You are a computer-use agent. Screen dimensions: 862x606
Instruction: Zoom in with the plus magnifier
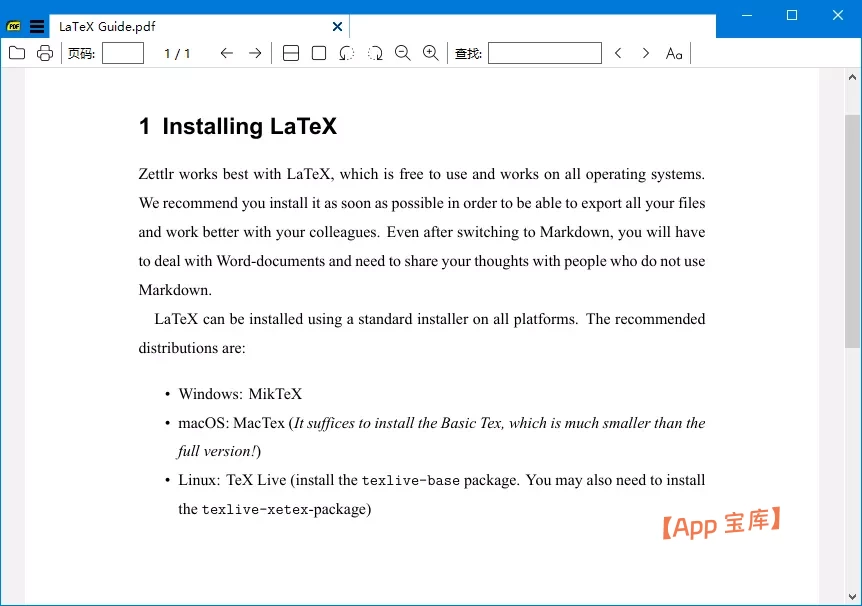click(431, 53)
